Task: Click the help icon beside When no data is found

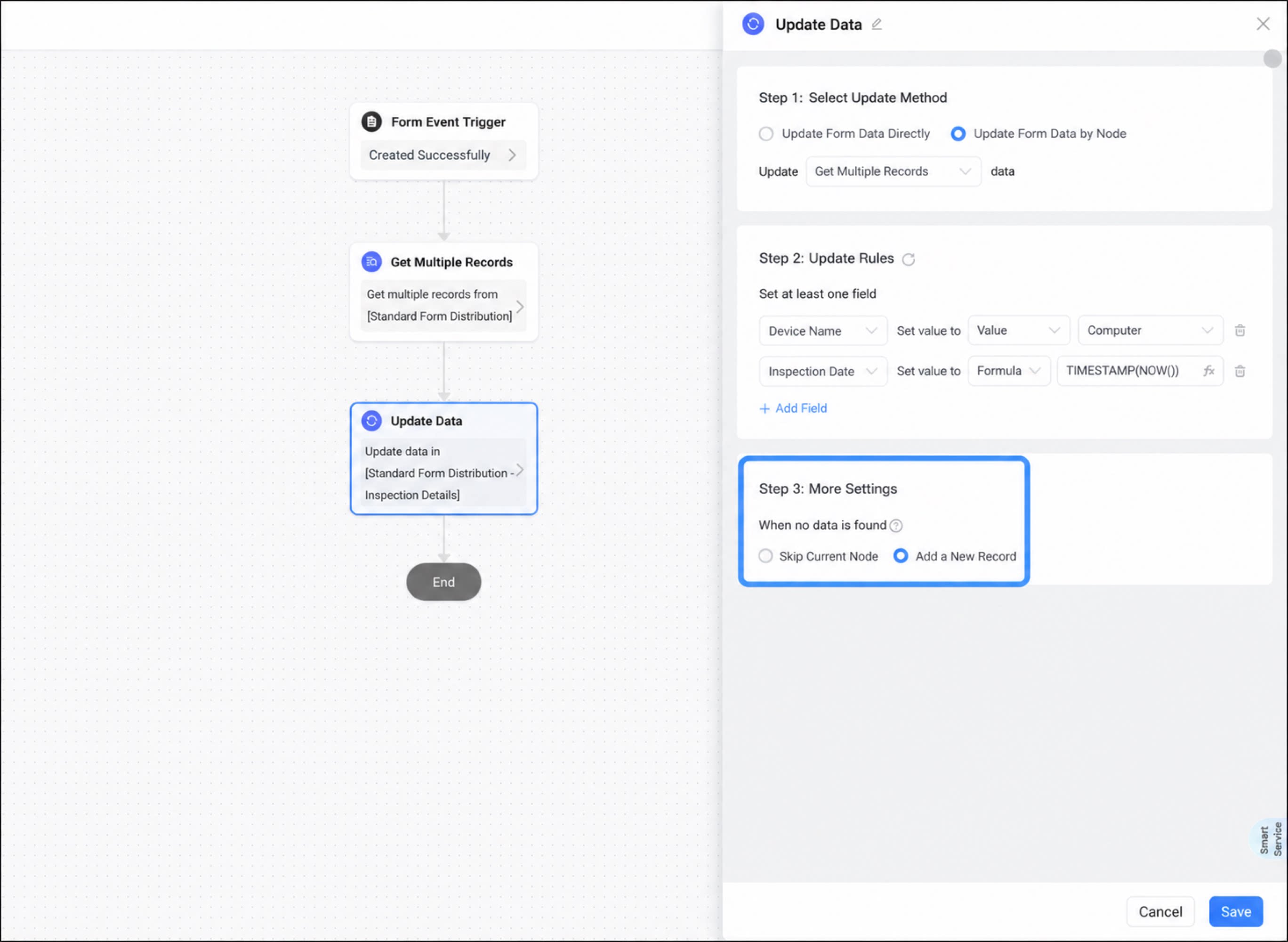Action: [x=896, y=526]
